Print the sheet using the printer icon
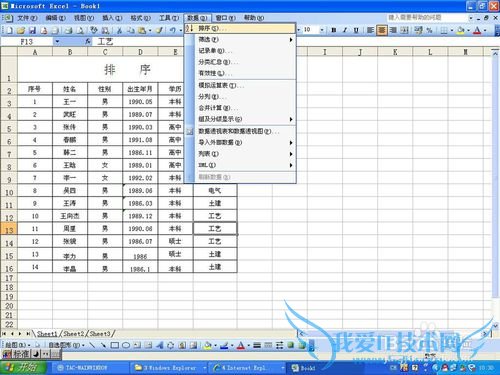Viewport: 500px width, 375px height. [69, 30]
